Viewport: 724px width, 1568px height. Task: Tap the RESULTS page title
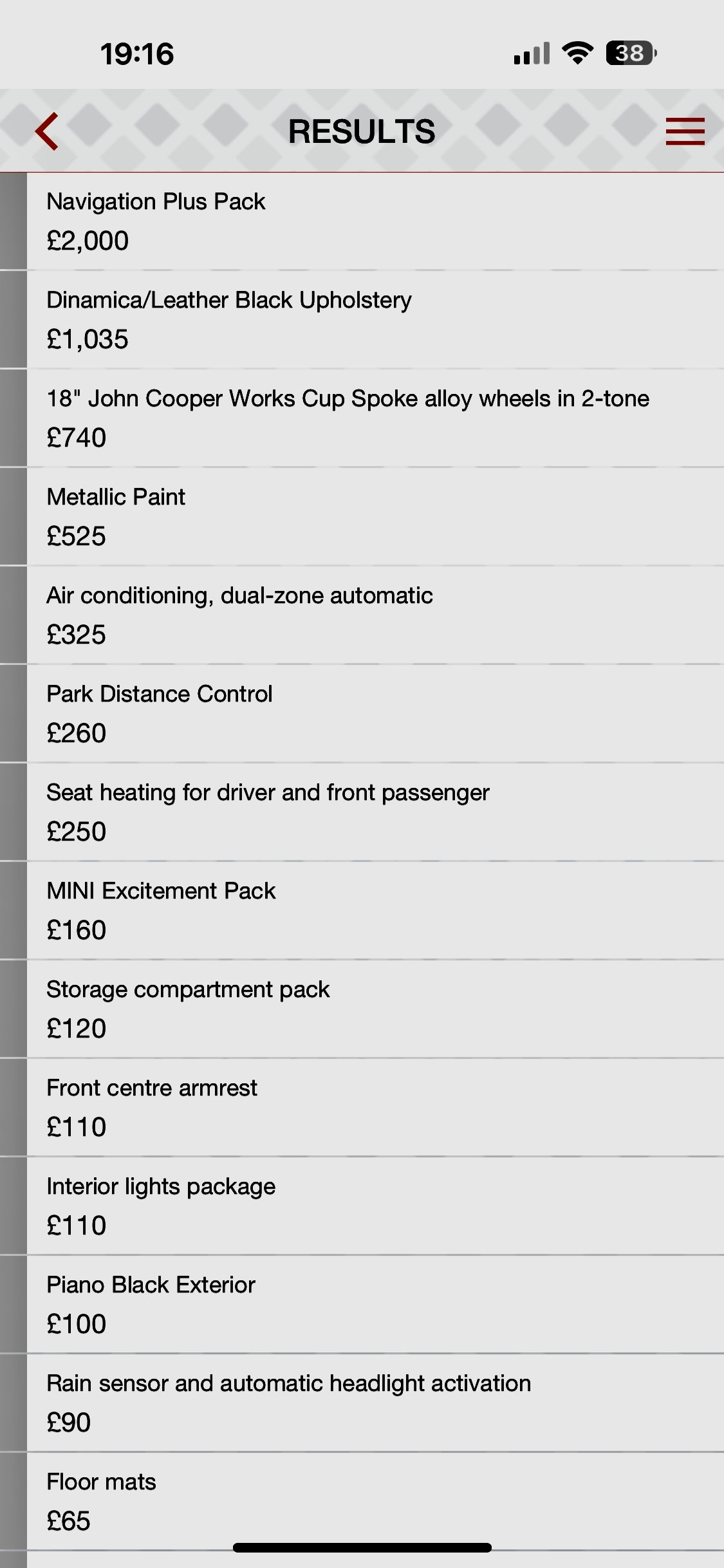[362, 131]
